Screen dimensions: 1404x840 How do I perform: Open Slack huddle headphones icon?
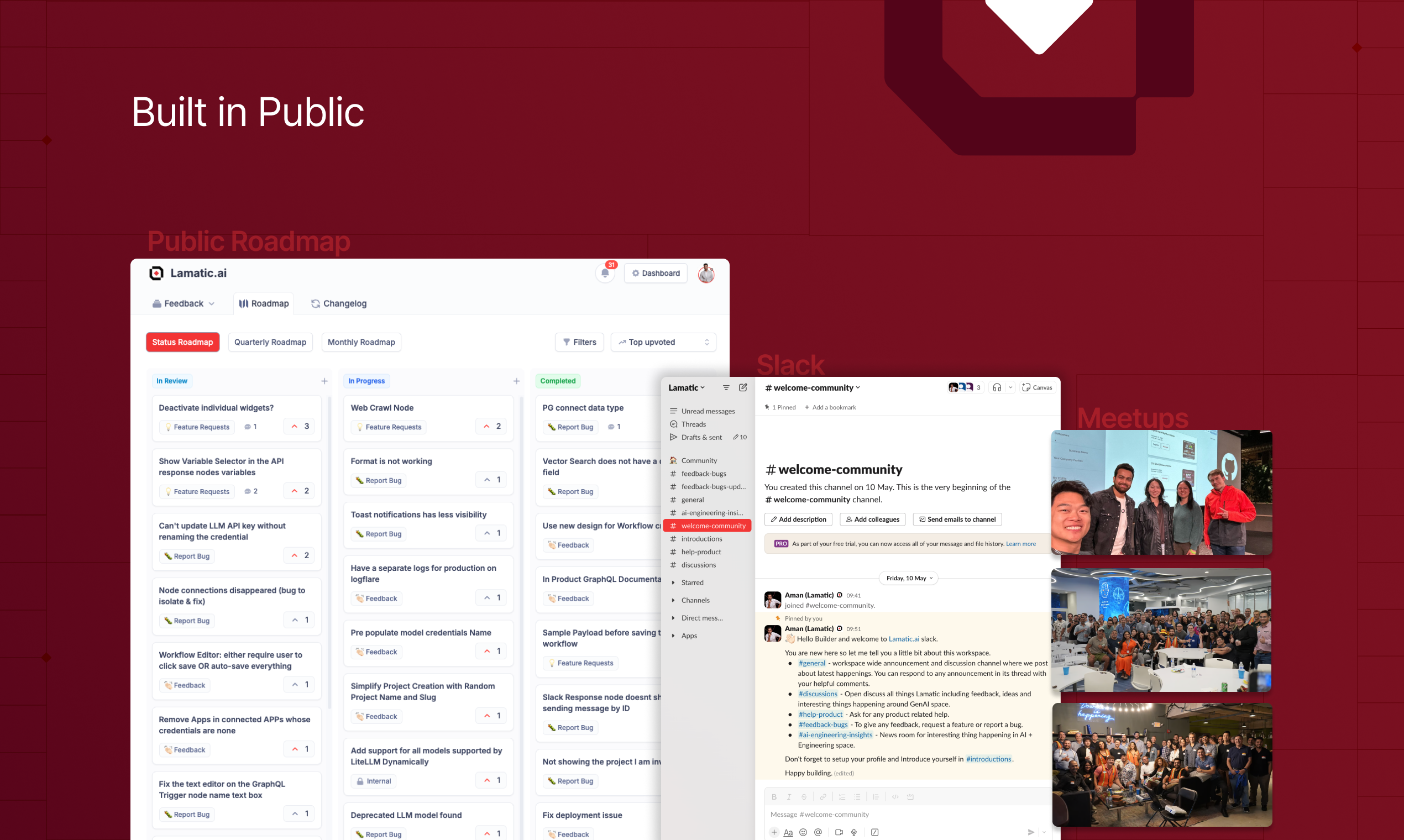click(997, 388)
